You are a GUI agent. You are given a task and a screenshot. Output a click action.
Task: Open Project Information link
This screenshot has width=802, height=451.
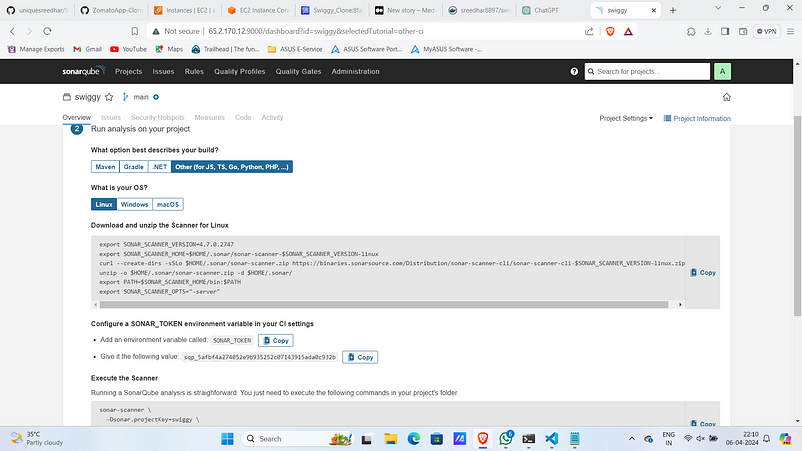(x=697, y=118)
